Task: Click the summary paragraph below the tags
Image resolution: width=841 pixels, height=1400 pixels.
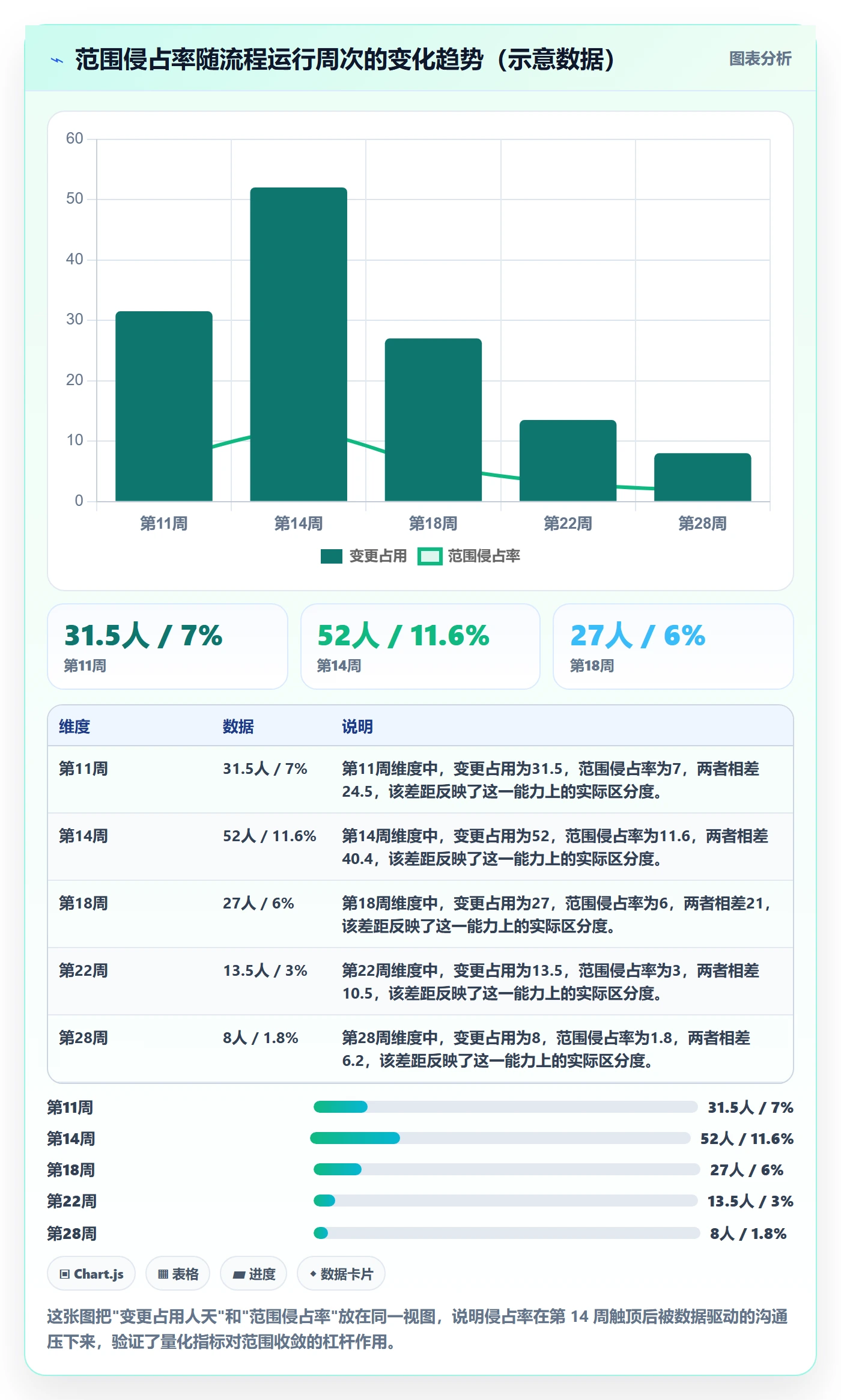Action: [x=417, y=1328]
